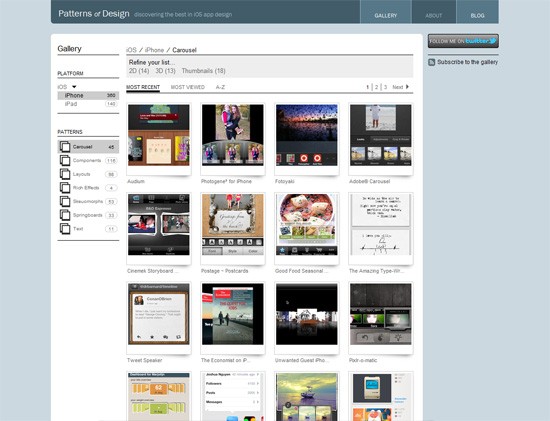This screenshot has width=550, height=421.
Task: Click the Layouts pattern icon
Action: 65,174
